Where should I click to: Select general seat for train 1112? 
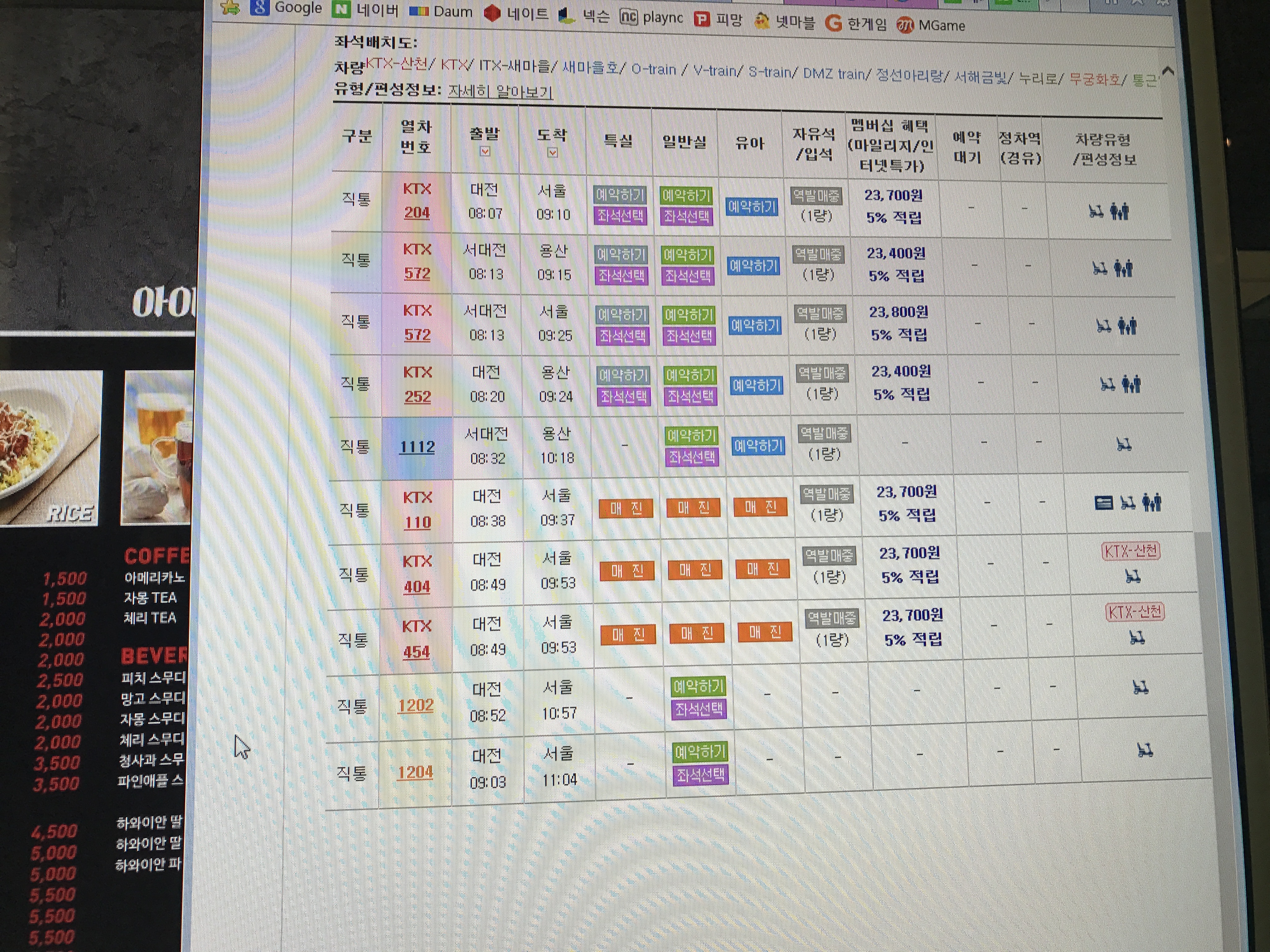[692, 457]
